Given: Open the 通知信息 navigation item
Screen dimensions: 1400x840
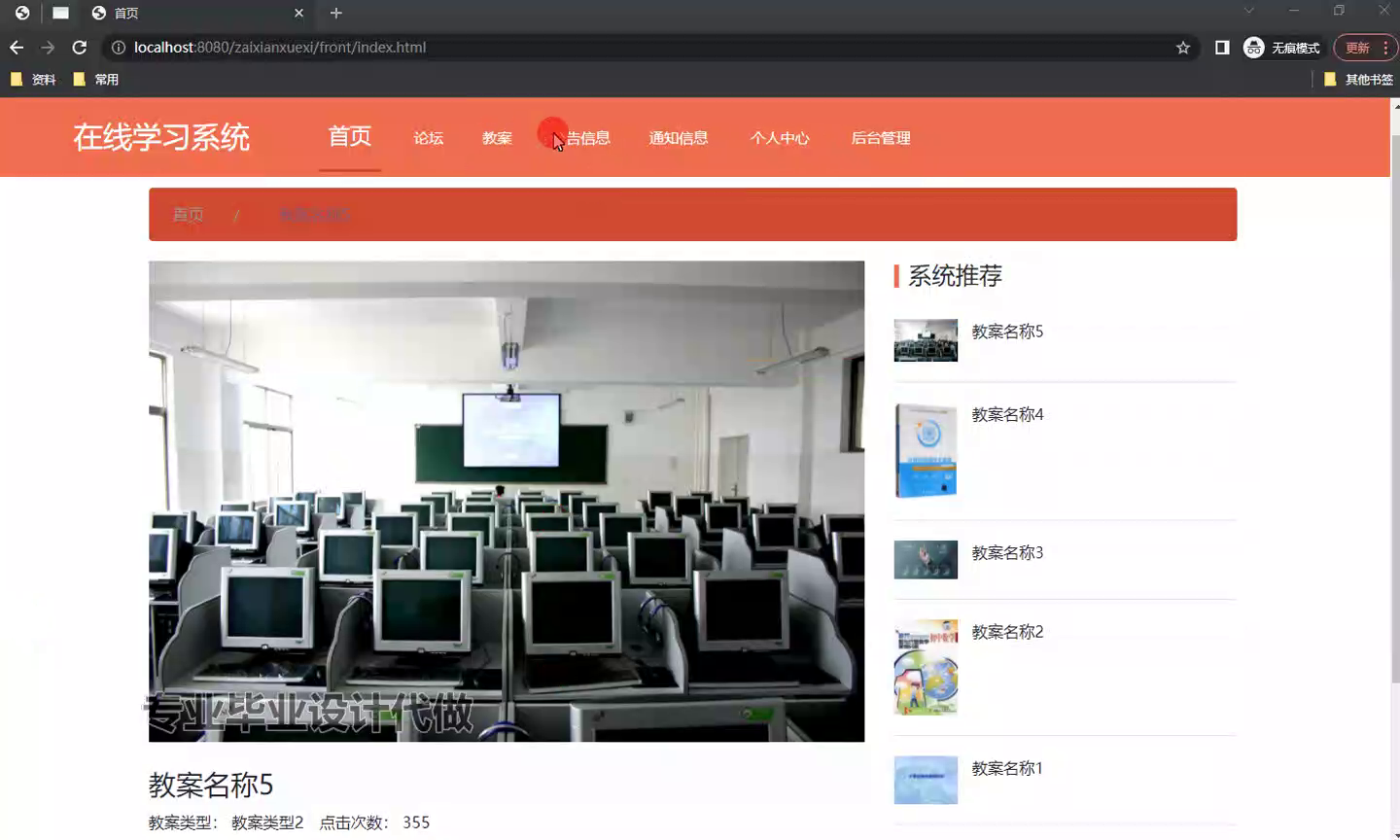Looking at the screenshot, I should click(679, 138).
